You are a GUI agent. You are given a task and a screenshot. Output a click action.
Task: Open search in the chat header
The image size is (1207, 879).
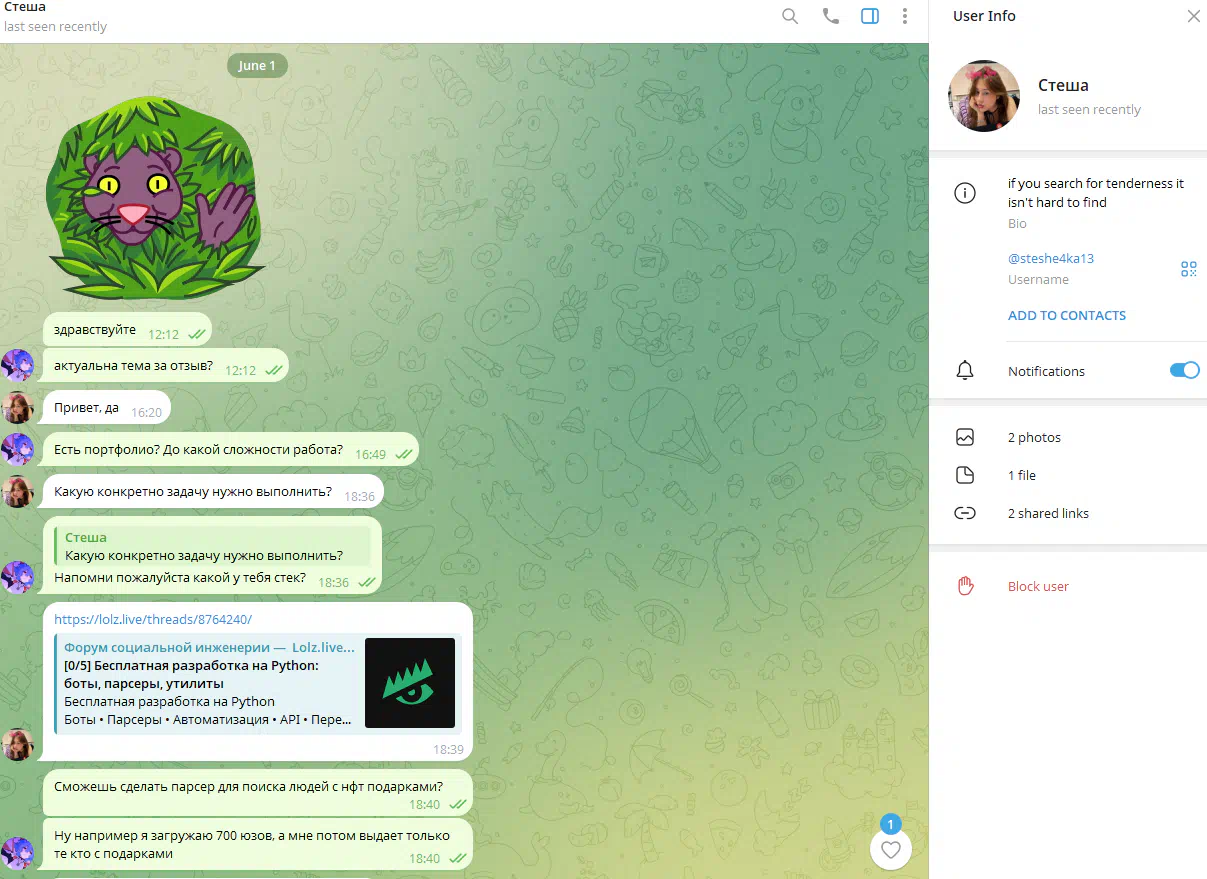pyautogui.click(x=790, y=16)
